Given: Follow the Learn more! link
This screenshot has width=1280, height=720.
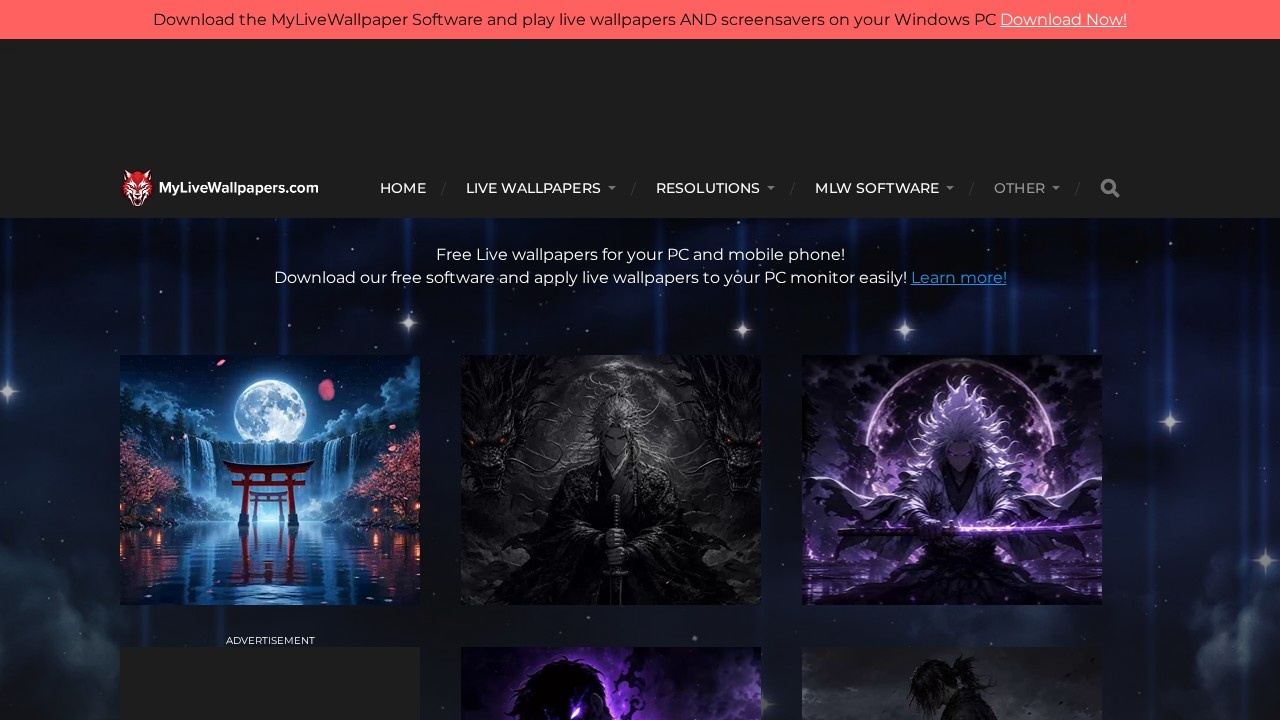Looking at the screenshot, I should 959,278.
